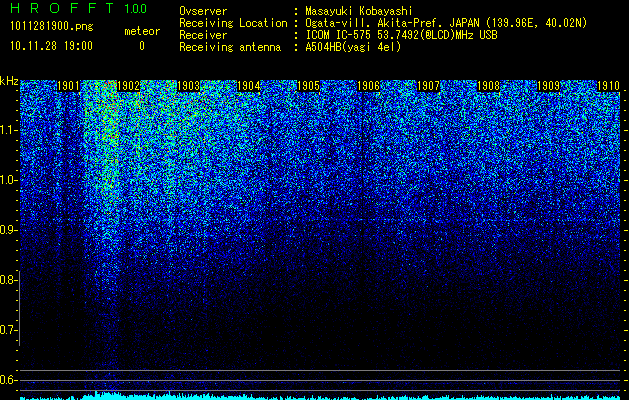Click the 0.7 kHz axis label
629x400 pixels.
8,330
